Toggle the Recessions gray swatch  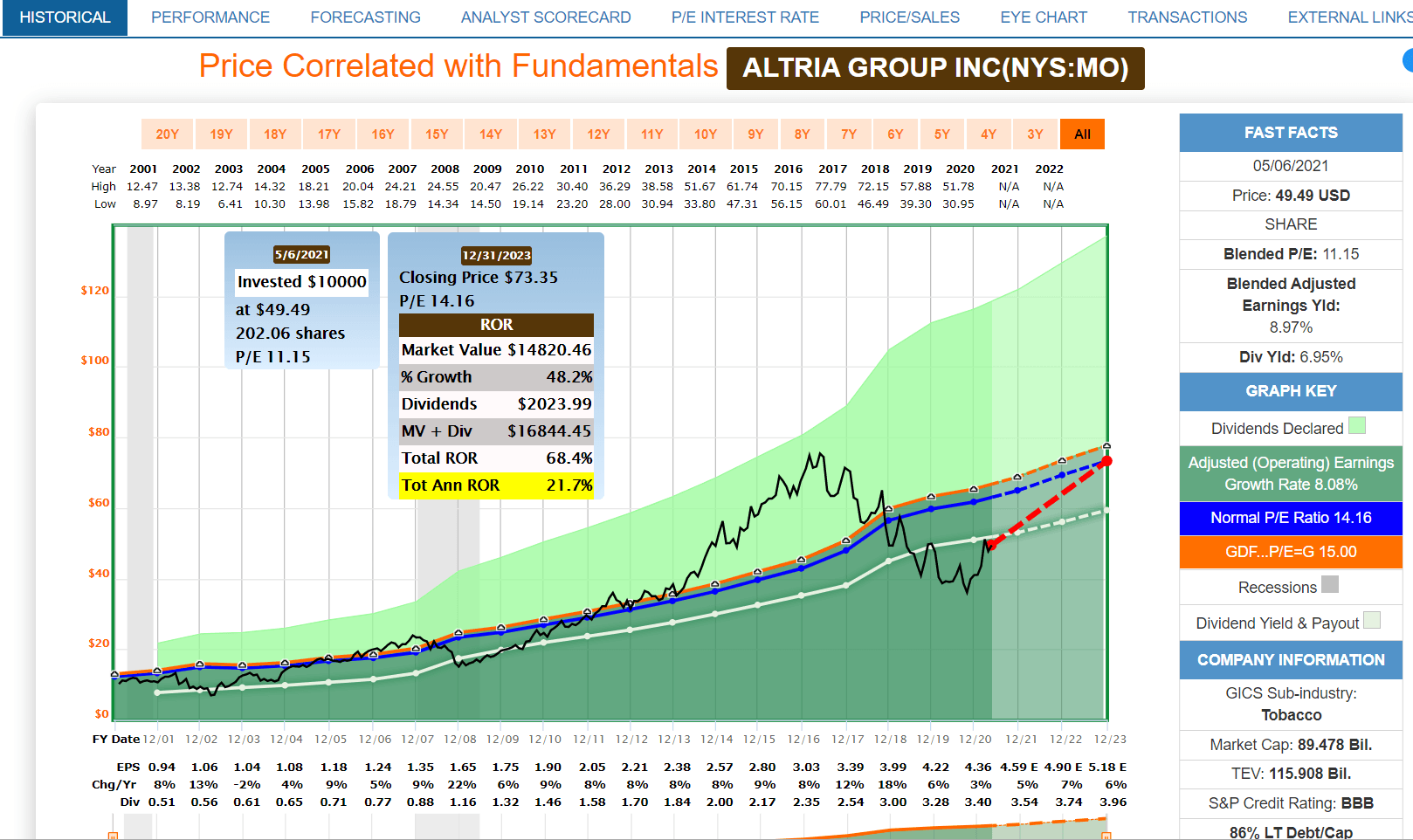point(1330,584)
